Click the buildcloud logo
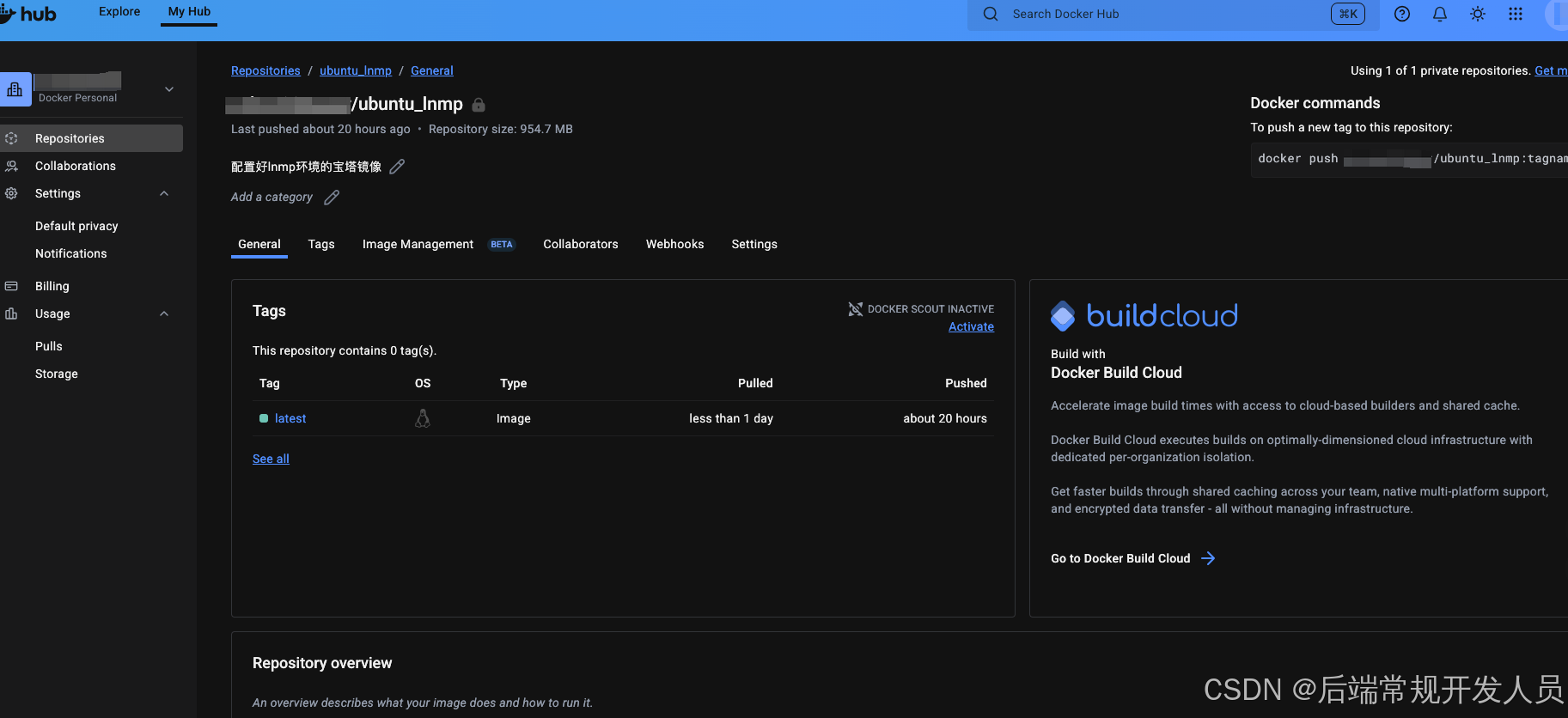The image size is (1568, 718). [x=1144, y=316]
